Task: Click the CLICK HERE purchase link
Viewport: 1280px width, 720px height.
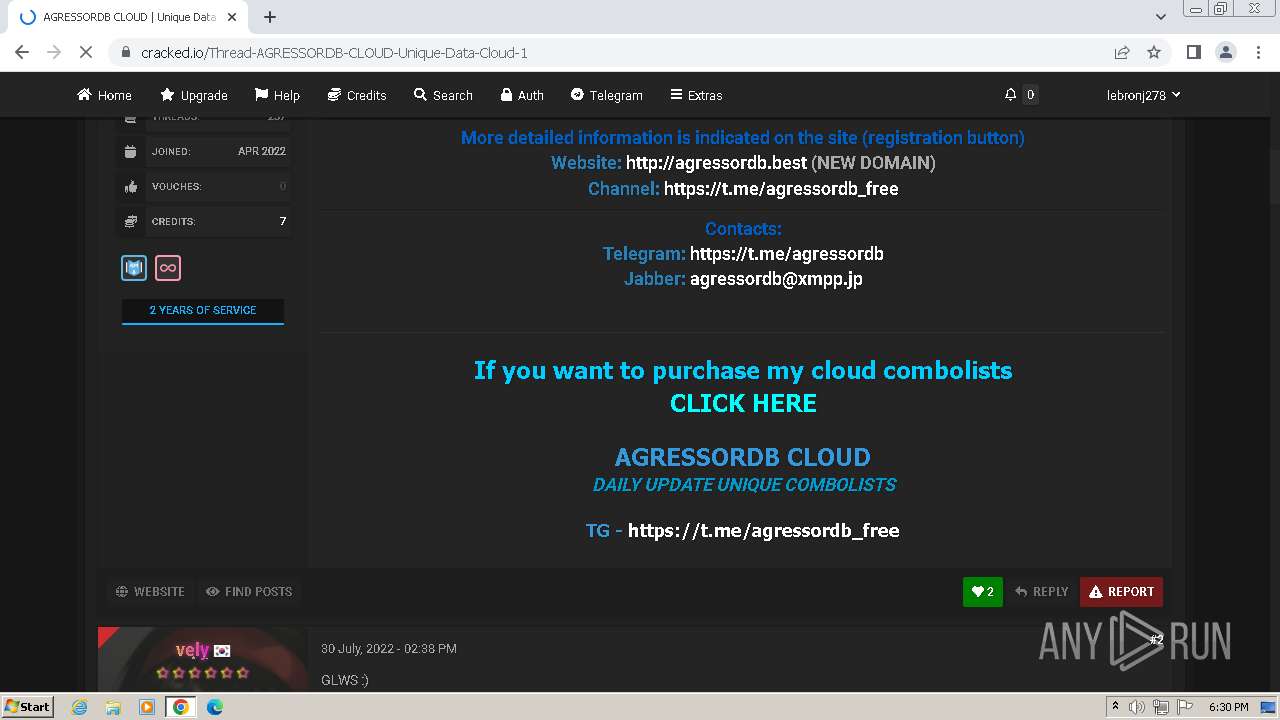Action: [743, 403]
